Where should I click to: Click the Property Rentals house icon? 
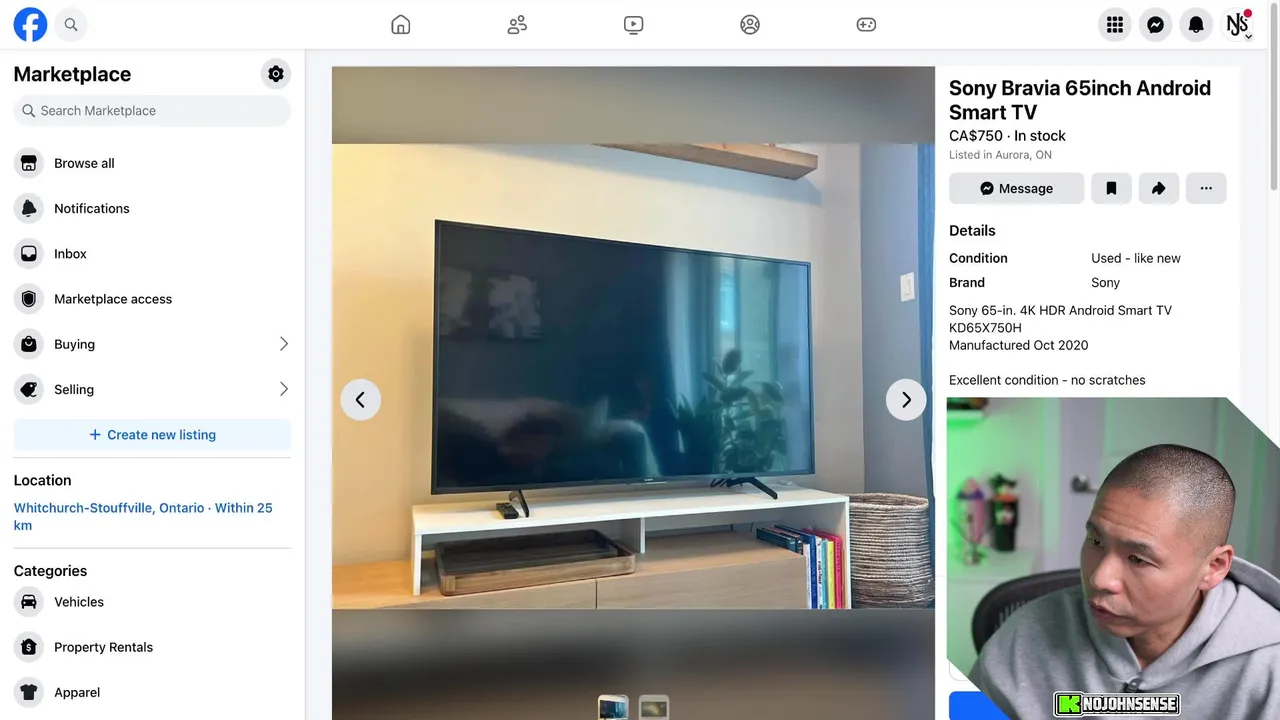coord(29,647)
